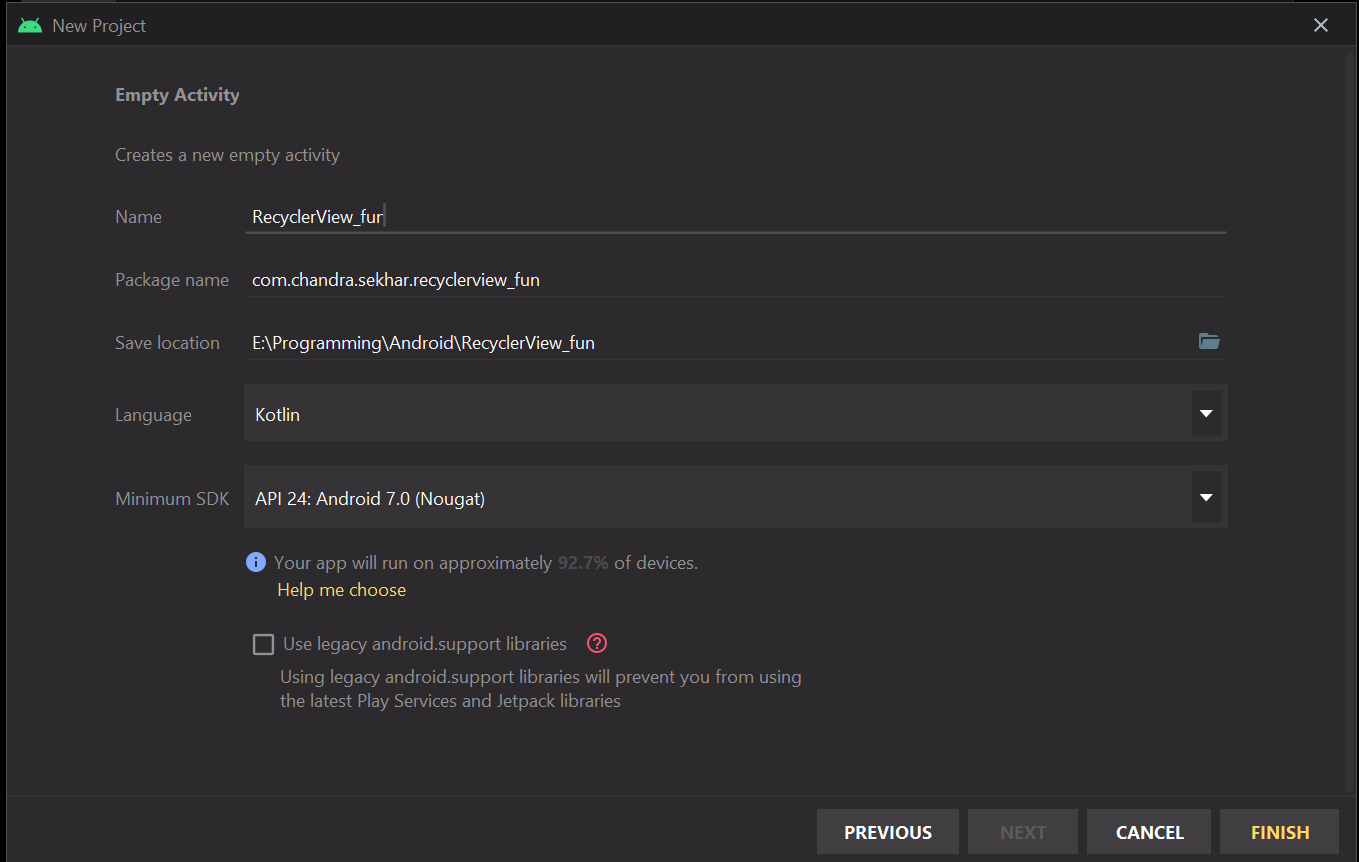Image resolution: width=1359 pixels, height=862 pixels.
Task: Open the Help me choose link
Action: pos(342,590)
